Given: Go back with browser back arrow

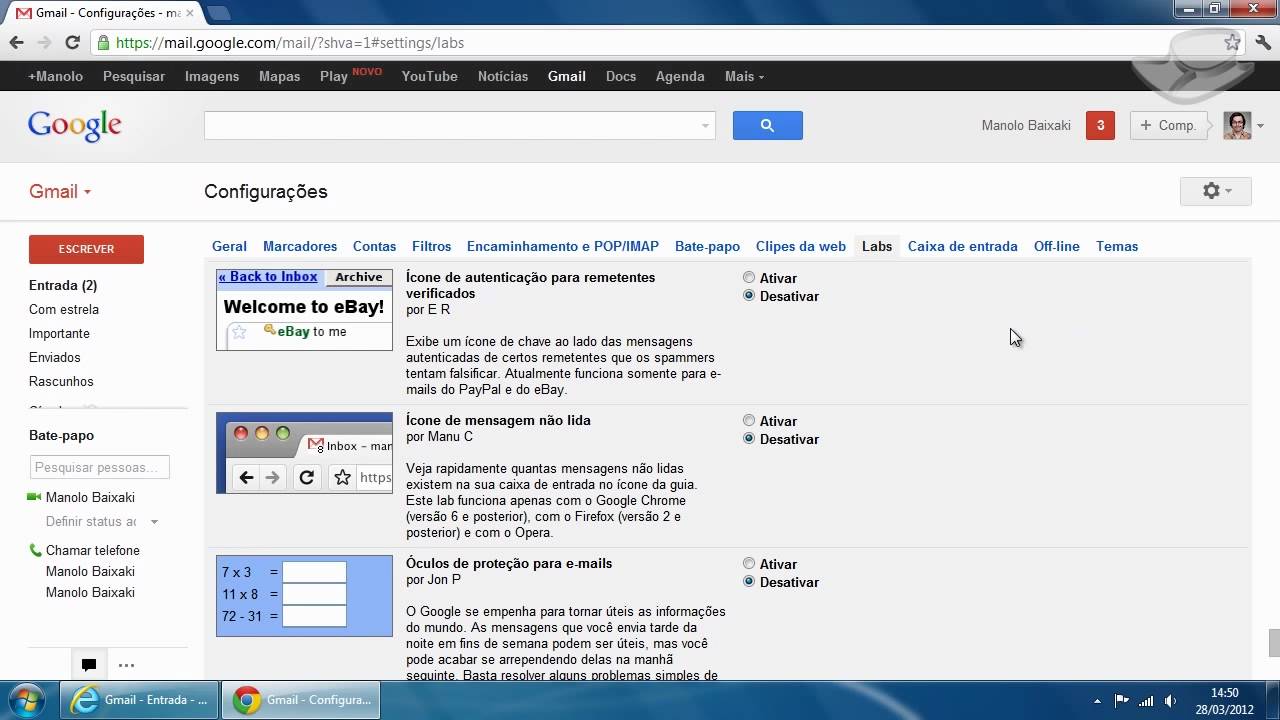Looking at the screenshot, I should 16,42.
